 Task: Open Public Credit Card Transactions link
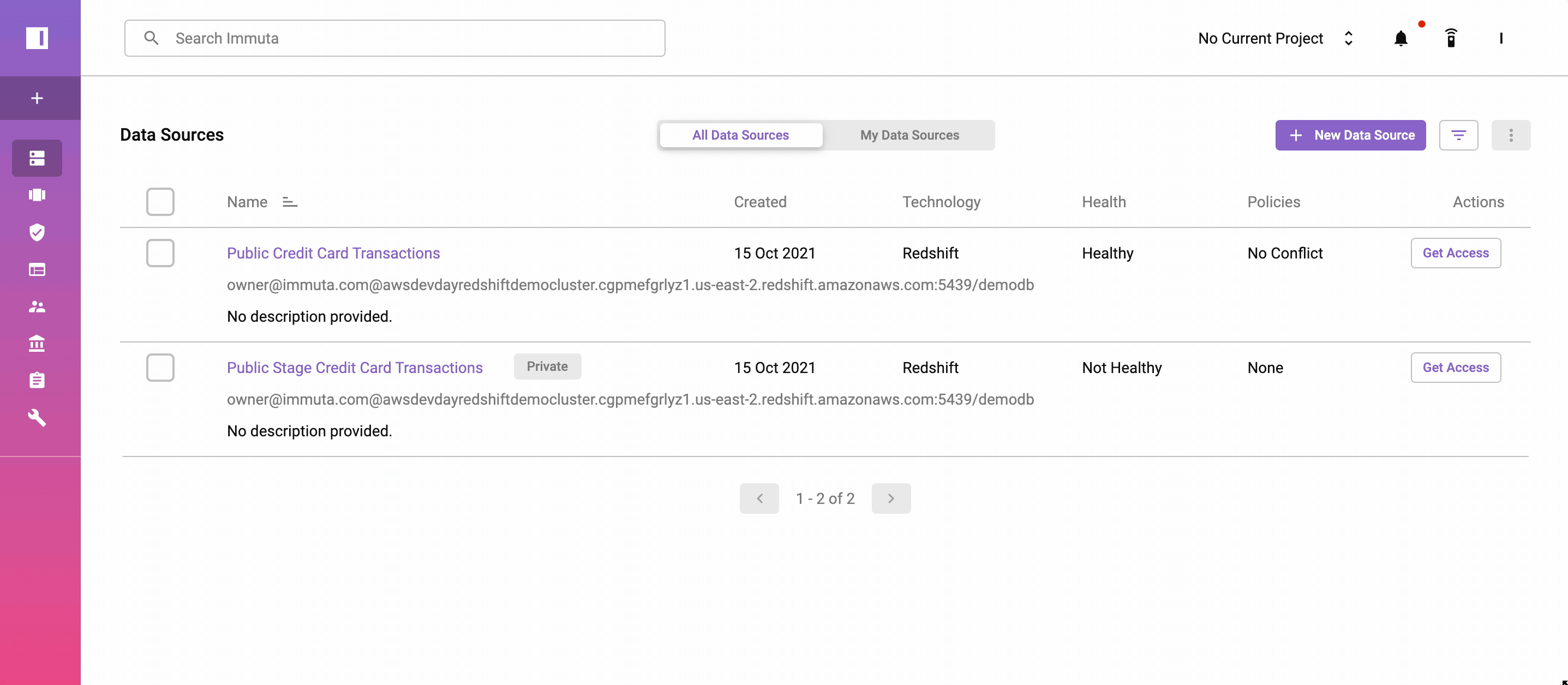coord(333,253)
